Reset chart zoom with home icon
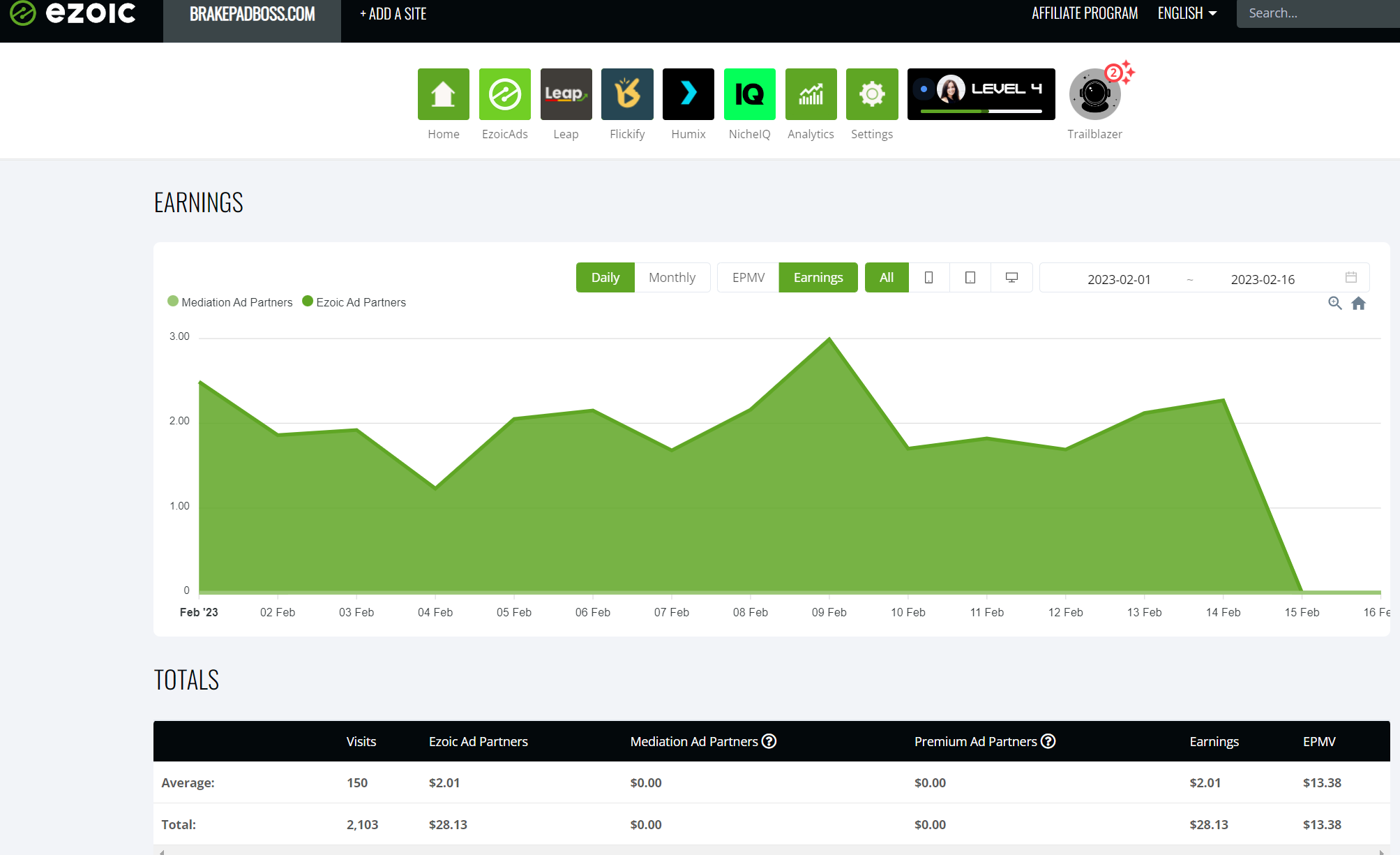Image resolution: width=1400 pixels, height=855 pixels. pyautogui.click(x=1358, y=303)
